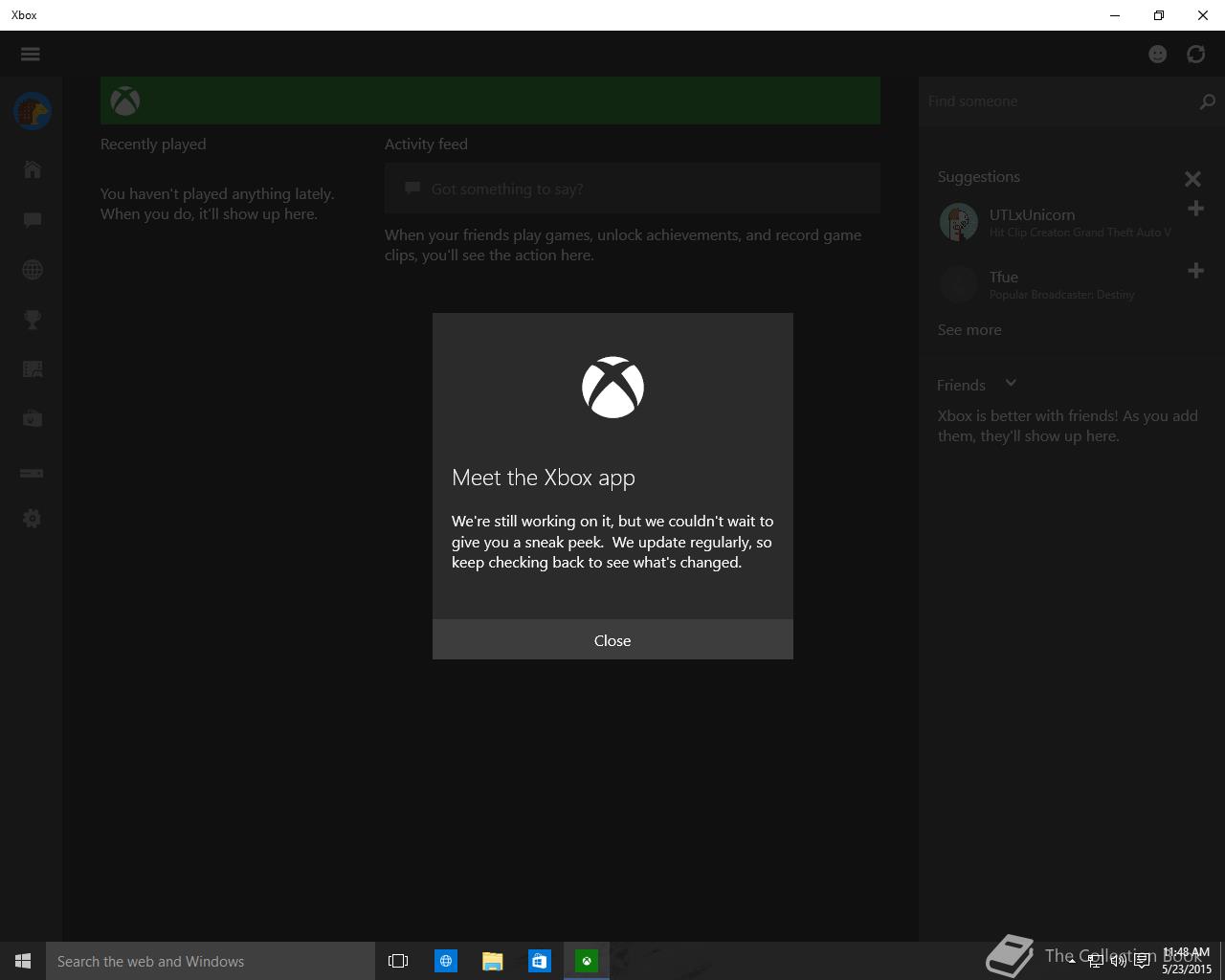Open Messages in sidebar
Image resolution: width=1225 pixels, height=980 pixels.
[33, 220]
